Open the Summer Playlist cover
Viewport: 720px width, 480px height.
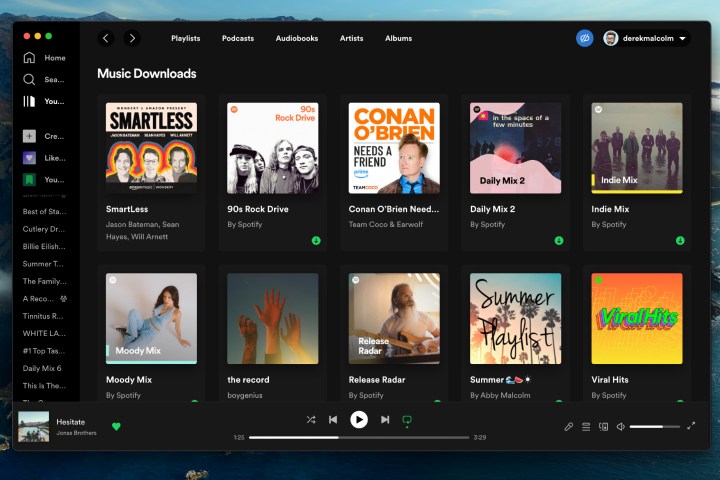coord(516,319)
